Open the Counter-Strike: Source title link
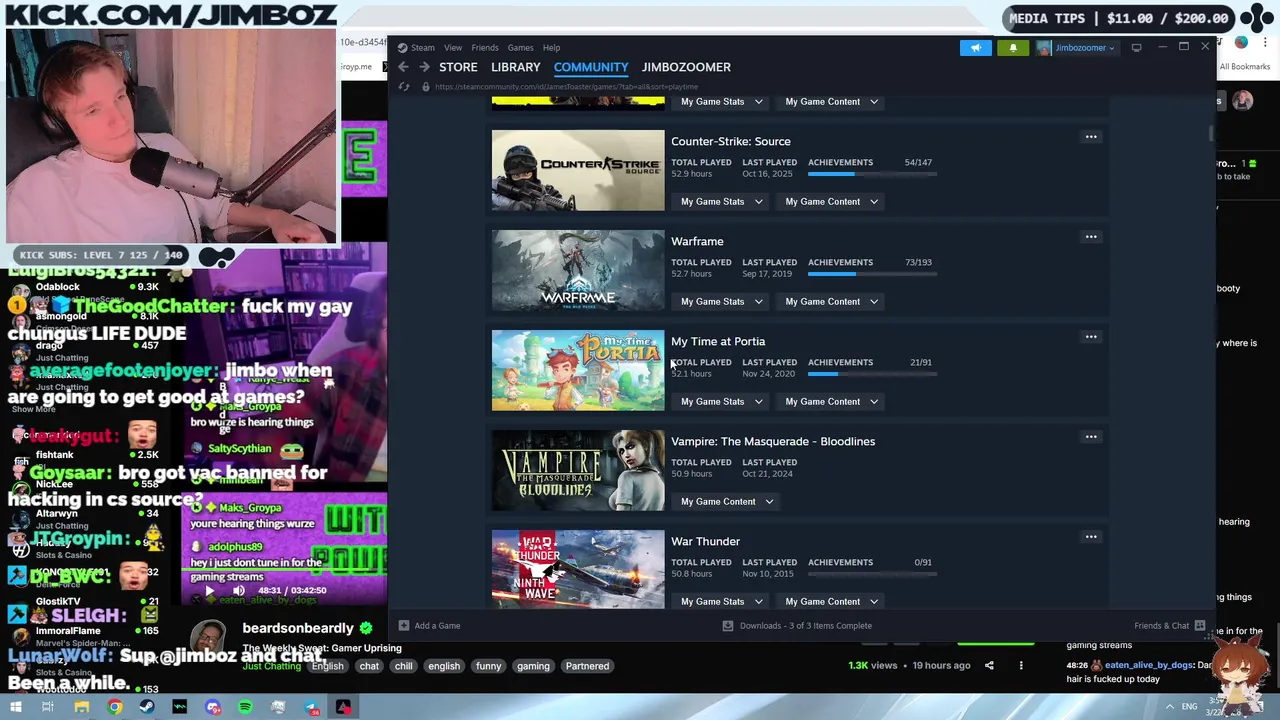The height and width of the screenshot is (720, 1280). pyautogui.click(x=730, y=141)
